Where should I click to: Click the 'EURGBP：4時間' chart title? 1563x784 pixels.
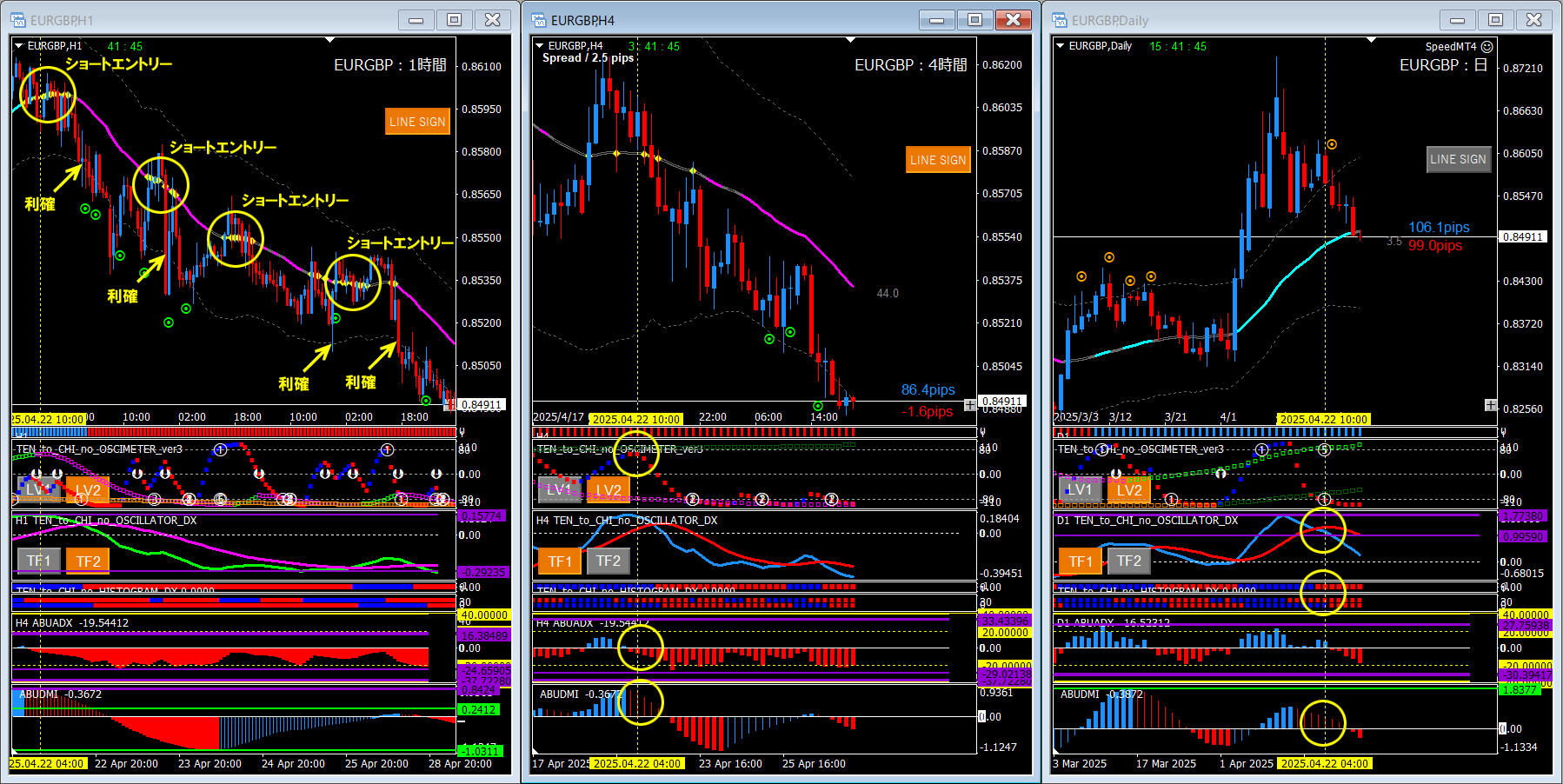point(911,65)
